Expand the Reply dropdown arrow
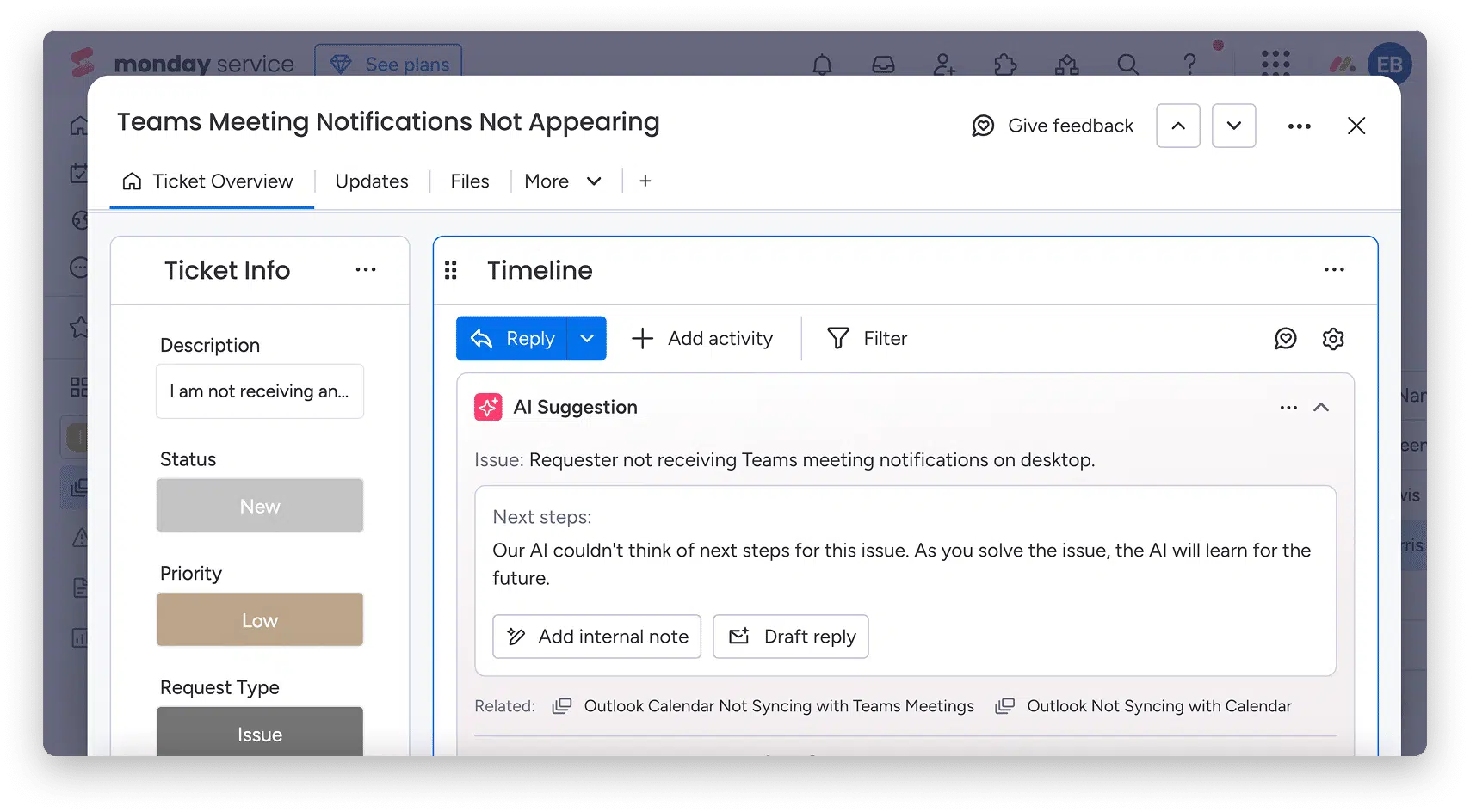Image resolution: width=1470 pixels, height=812 pixels. point(587,339)
